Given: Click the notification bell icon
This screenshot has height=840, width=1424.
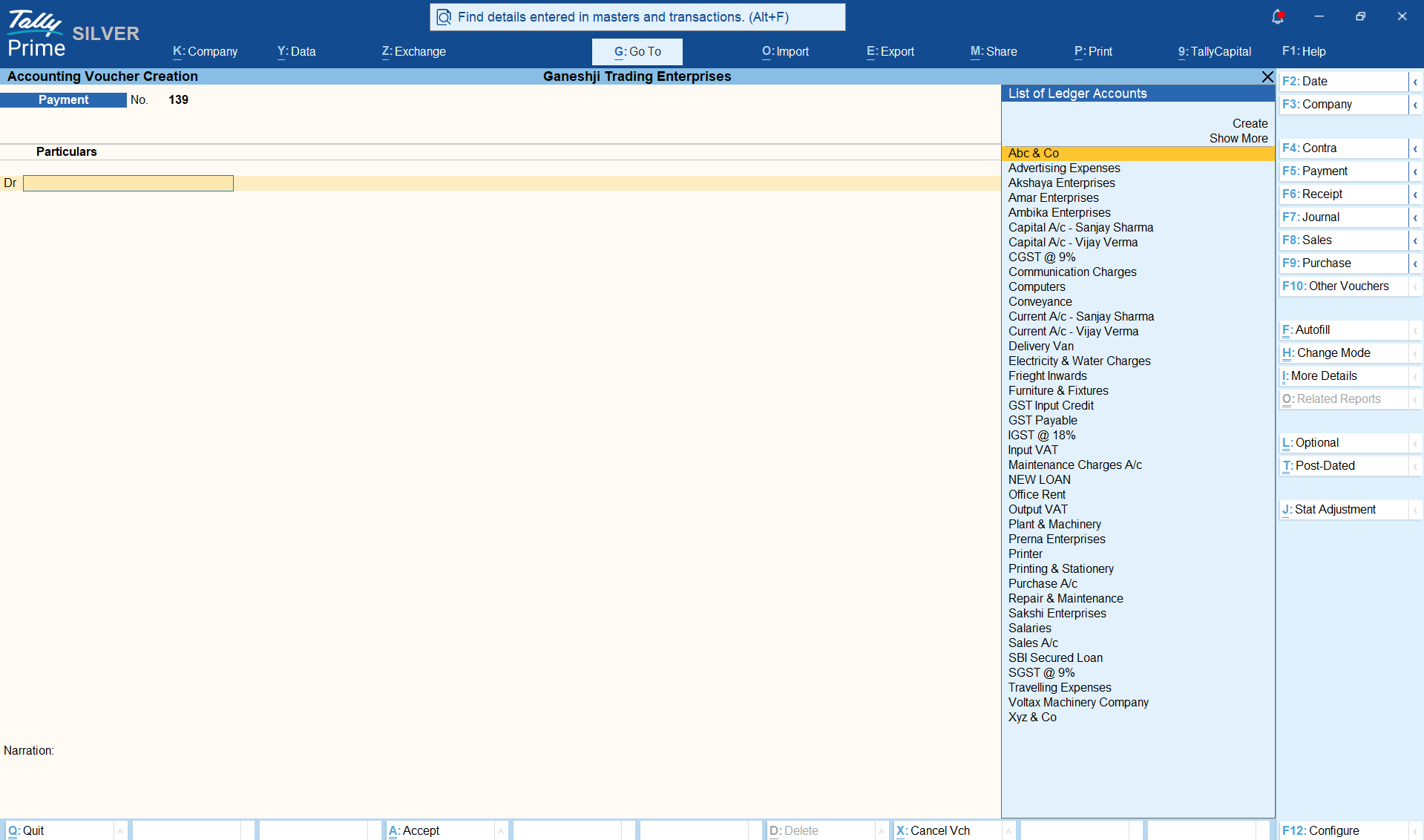Looking at the screenshot, I should tap(1278, 16).
